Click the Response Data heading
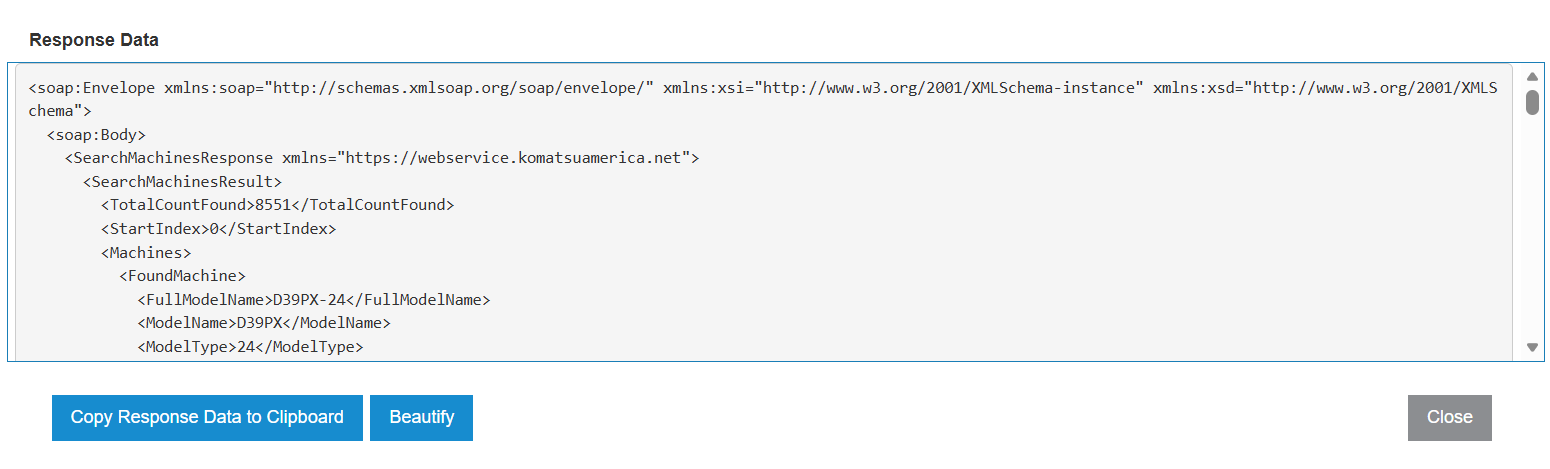This screenshot has width=1550, height=469. (94, 40)
